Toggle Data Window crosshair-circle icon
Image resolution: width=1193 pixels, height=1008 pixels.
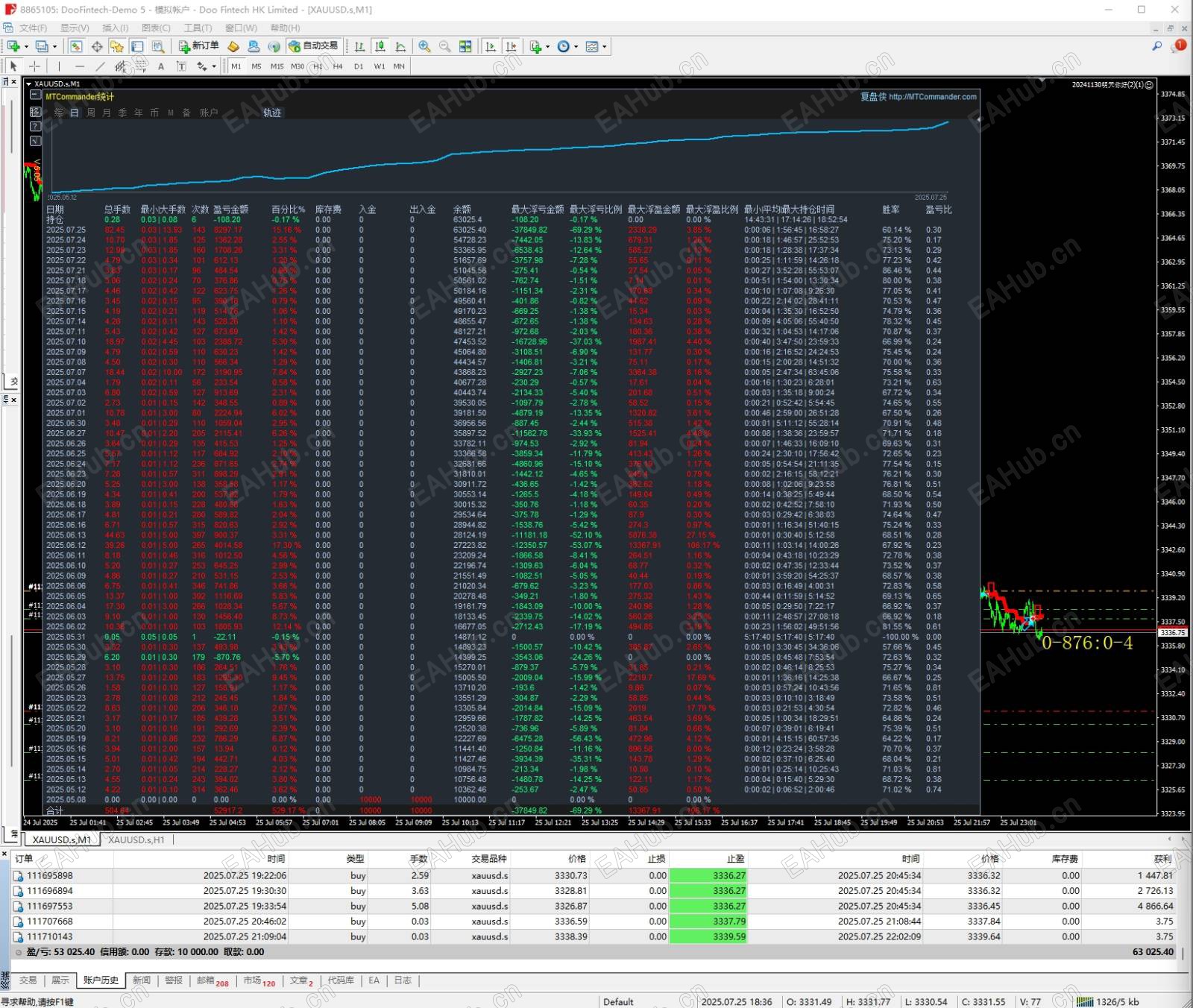pyautogui.click(x=97, y=46)
